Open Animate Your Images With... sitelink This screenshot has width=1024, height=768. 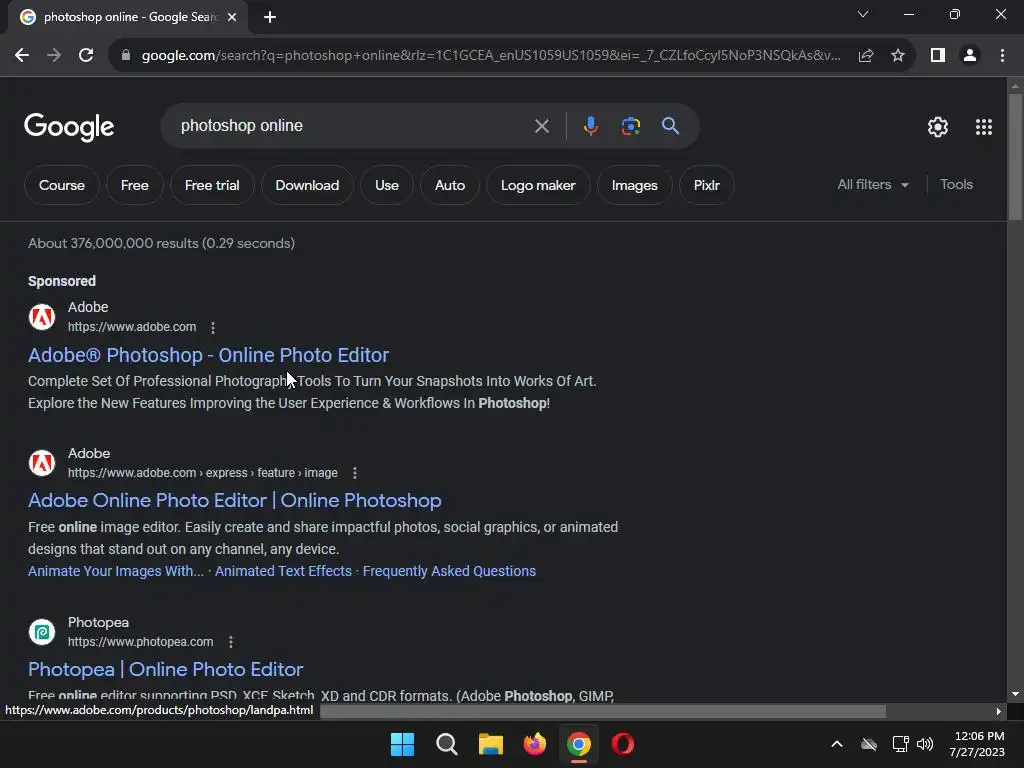116,571
